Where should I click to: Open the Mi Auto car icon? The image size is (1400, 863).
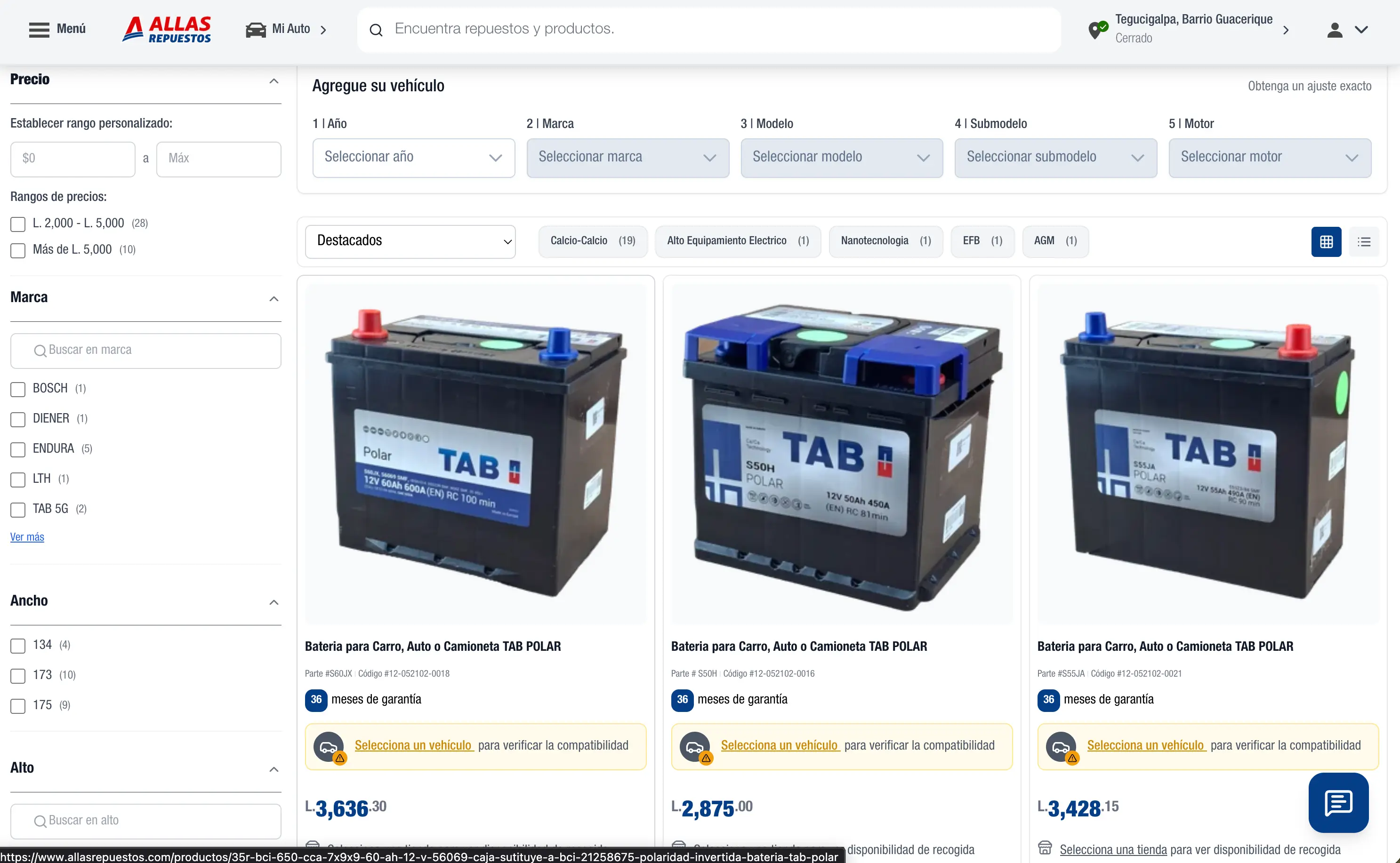click(256, 30)
